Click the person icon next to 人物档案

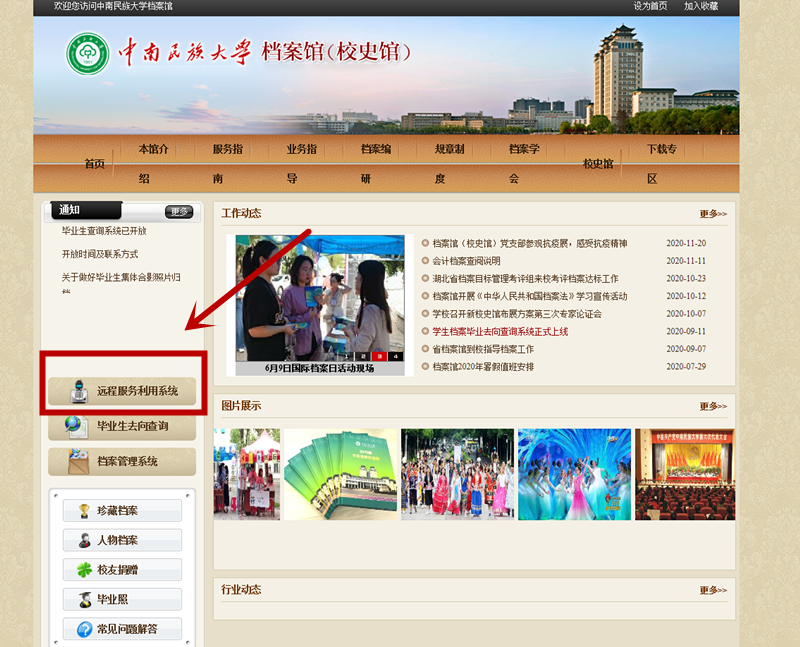(84, 540)
